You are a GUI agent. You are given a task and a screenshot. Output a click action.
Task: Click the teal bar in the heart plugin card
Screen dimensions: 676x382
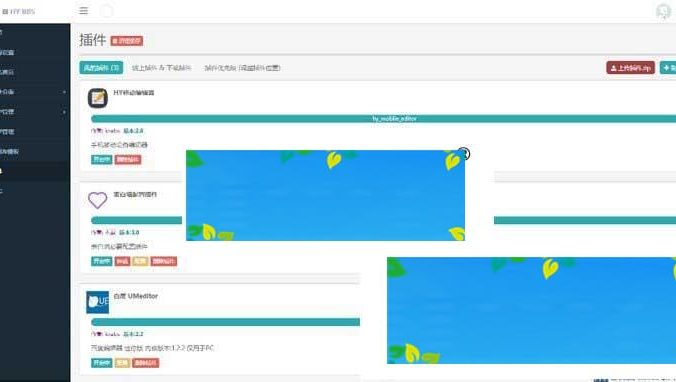[137, 220]
